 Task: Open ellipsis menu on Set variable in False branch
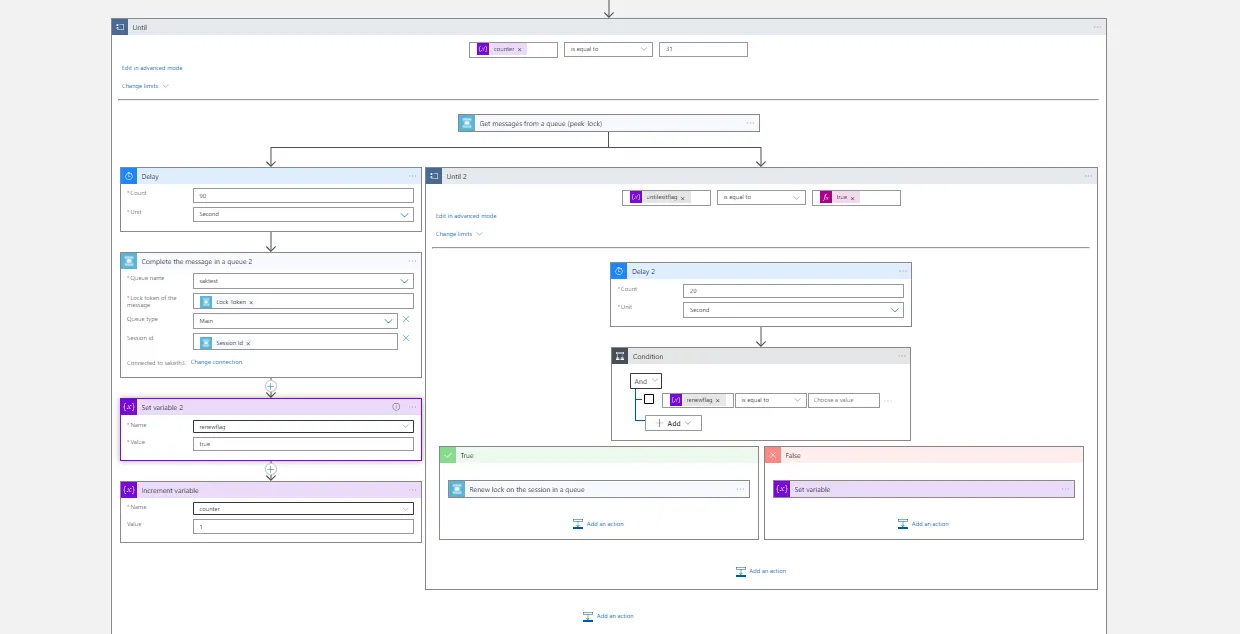(1065, 489)
